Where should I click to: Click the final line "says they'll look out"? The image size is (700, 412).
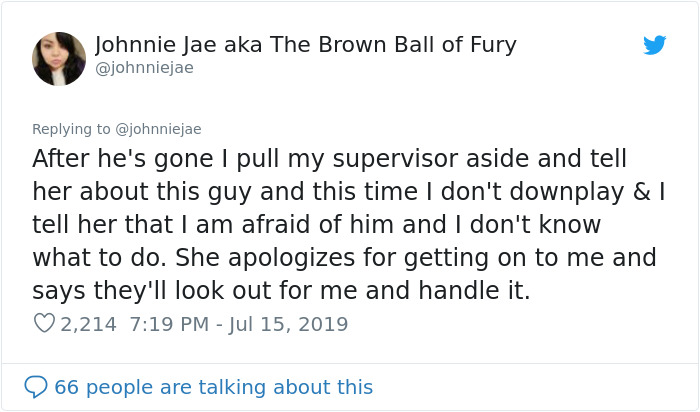point(281,291)
